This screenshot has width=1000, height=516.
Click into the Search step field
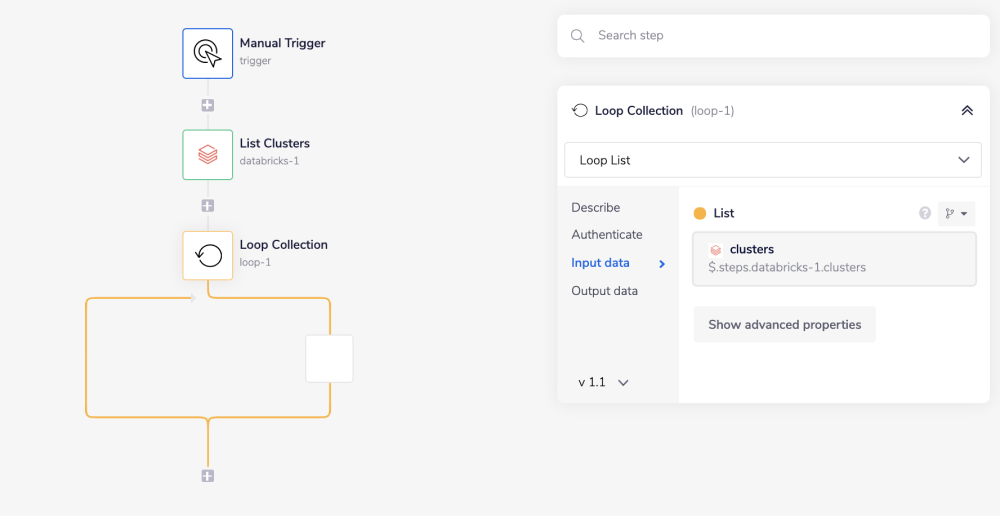pyautogui.click(x=780, y=36)
